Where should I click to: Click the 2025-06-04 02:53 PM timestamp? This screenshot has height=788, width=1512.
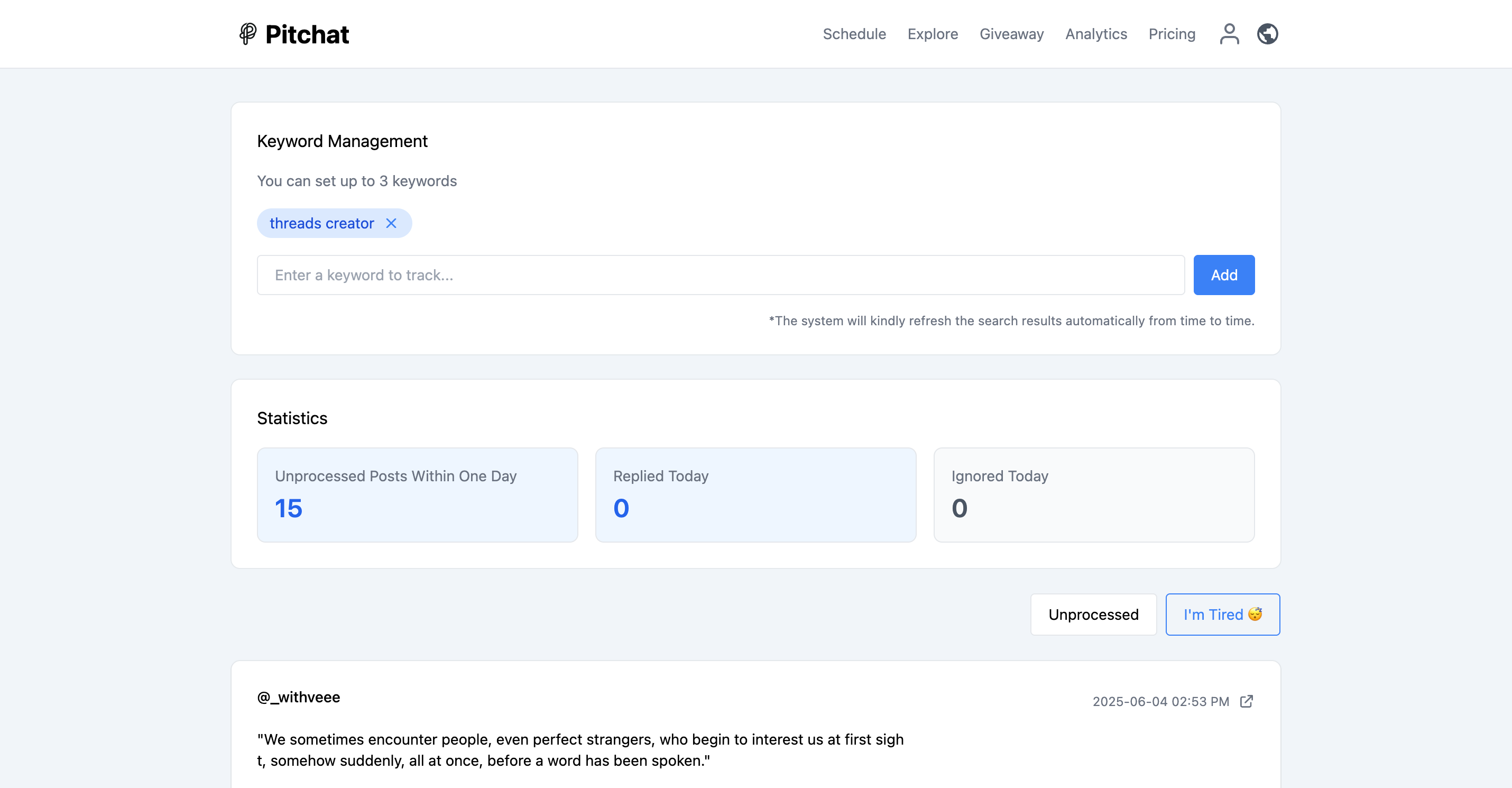click(1160, 701)
